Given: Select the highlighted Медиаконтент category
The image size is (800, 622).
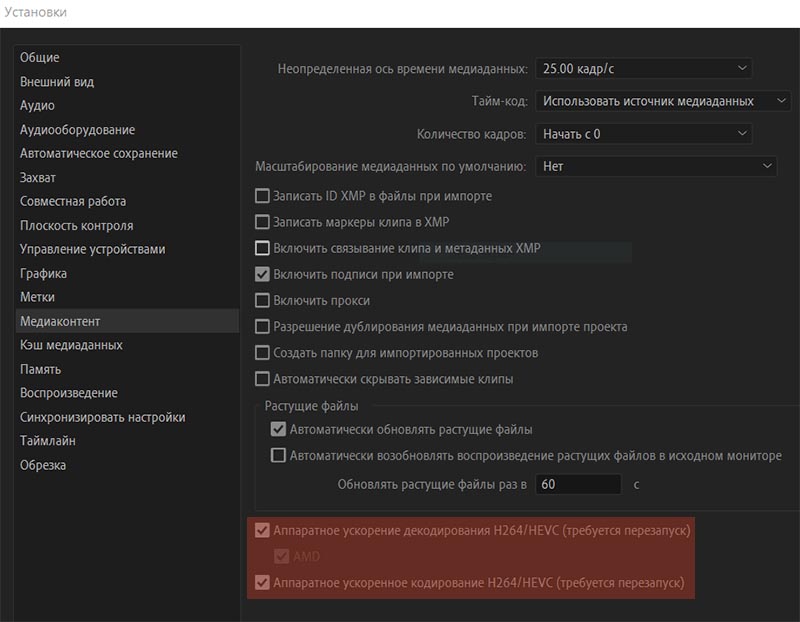Looking at the screenshot, I should 127,321.
